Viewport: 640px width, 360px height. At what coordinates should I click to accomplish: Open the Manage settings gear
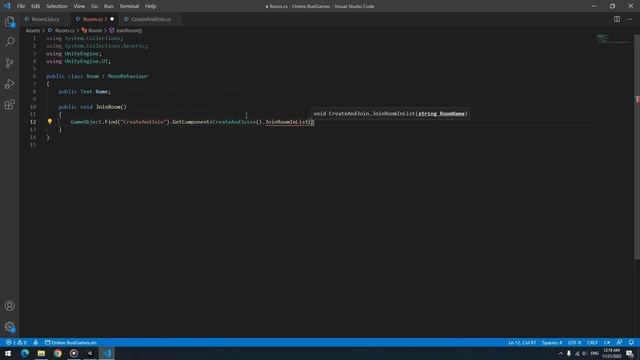pyautogui.click(x=10, y=327)
